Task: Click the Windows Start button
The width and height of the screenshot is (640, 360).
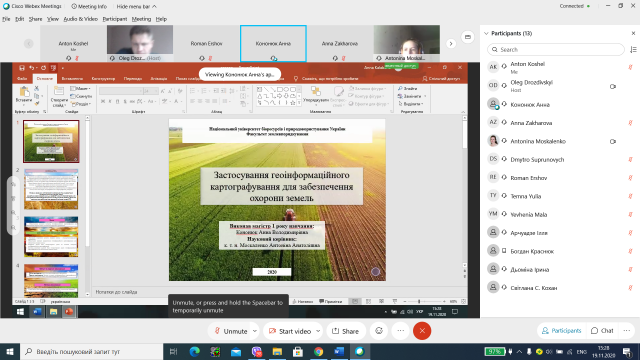Action: pos(10,351)
